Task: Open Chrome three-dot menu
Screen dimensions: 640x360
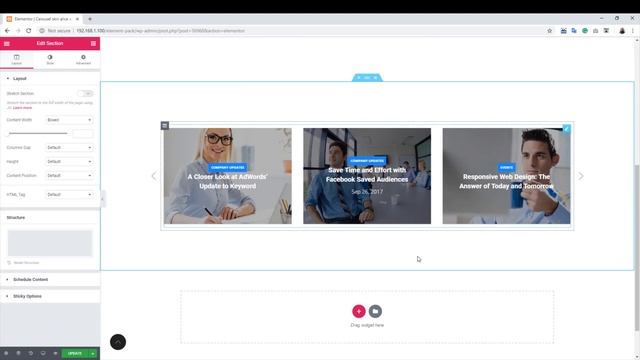Action: coord(633,31)
